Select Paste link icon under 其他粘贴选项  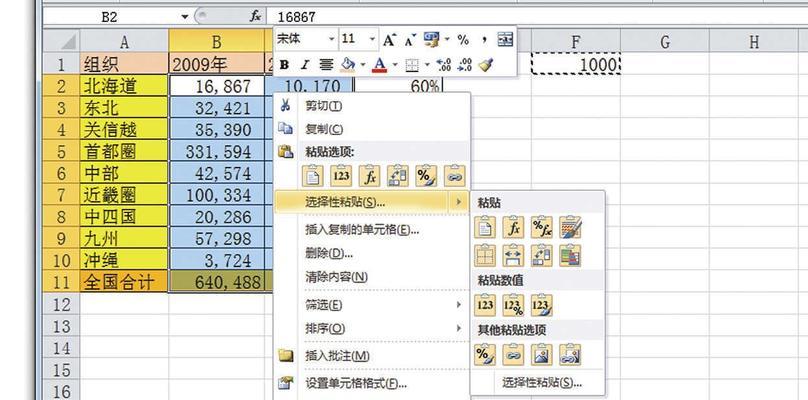coord(513,355)
